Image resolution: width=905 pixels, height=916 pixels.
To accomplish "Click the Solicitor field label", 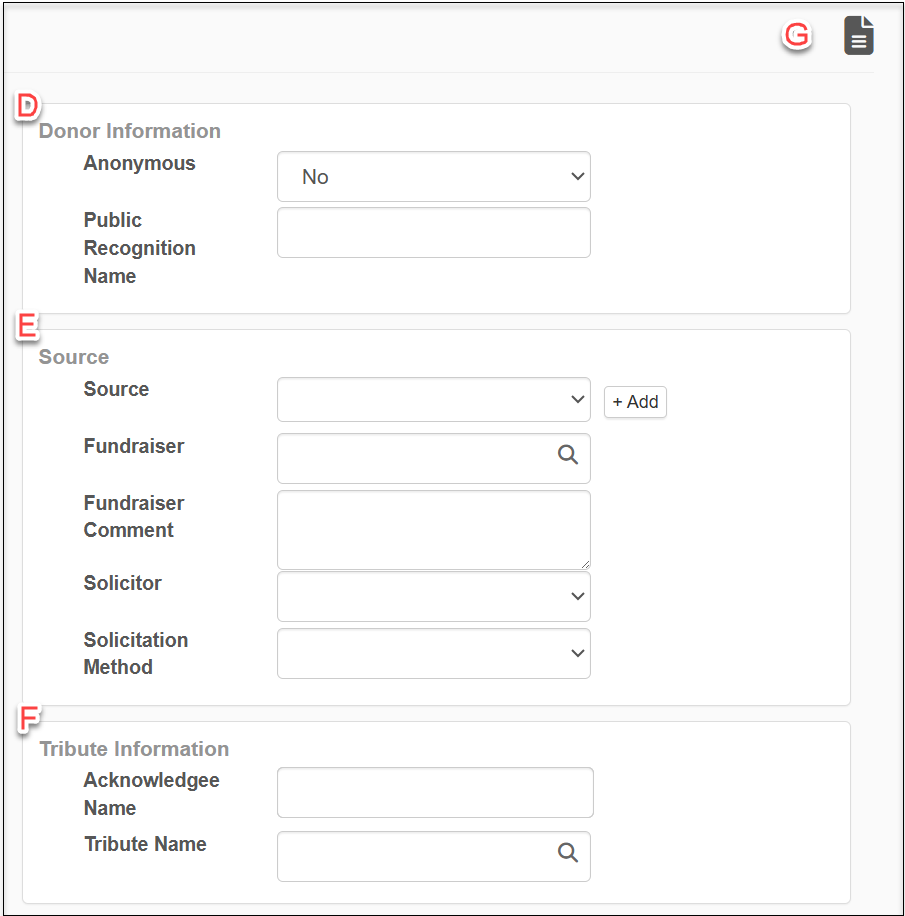I will pos(122,582).
